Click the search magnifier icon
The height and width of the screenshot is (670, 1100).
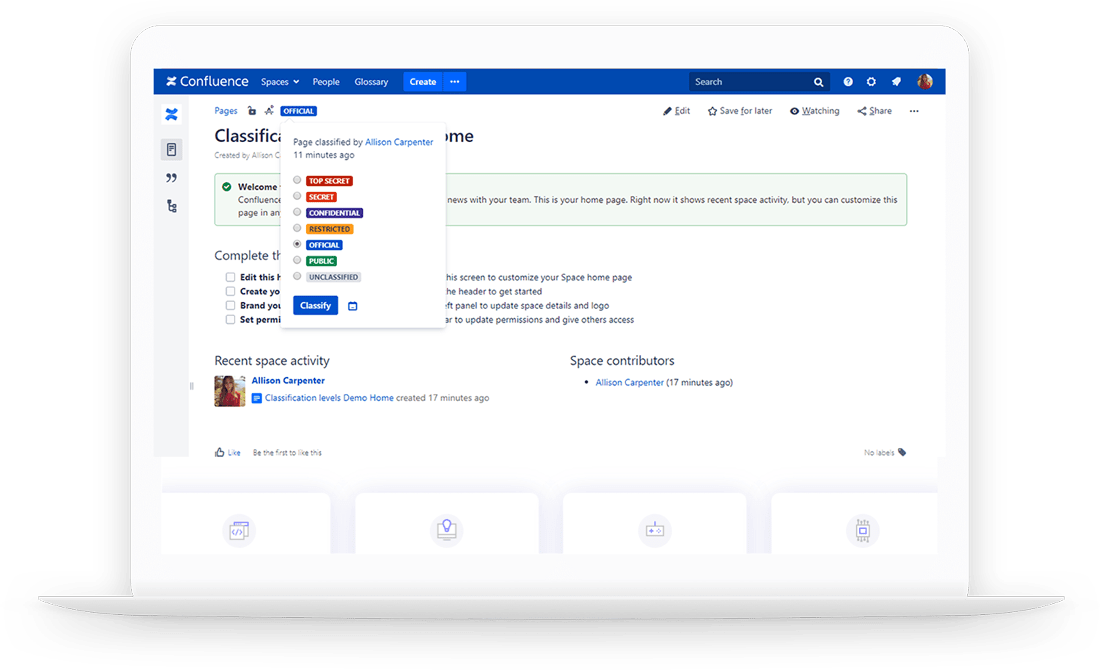(x=818, y=82)
